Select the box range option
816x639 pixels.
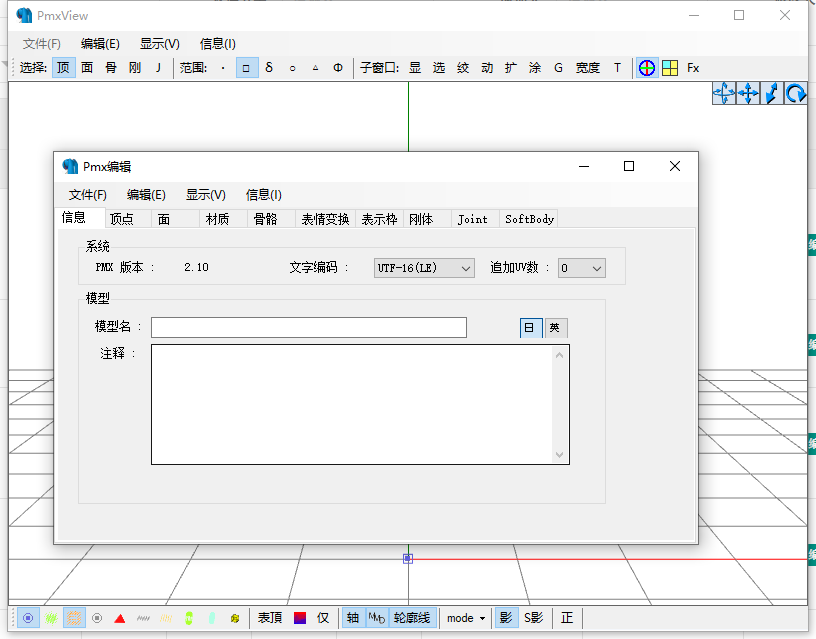tap(247, 68)
